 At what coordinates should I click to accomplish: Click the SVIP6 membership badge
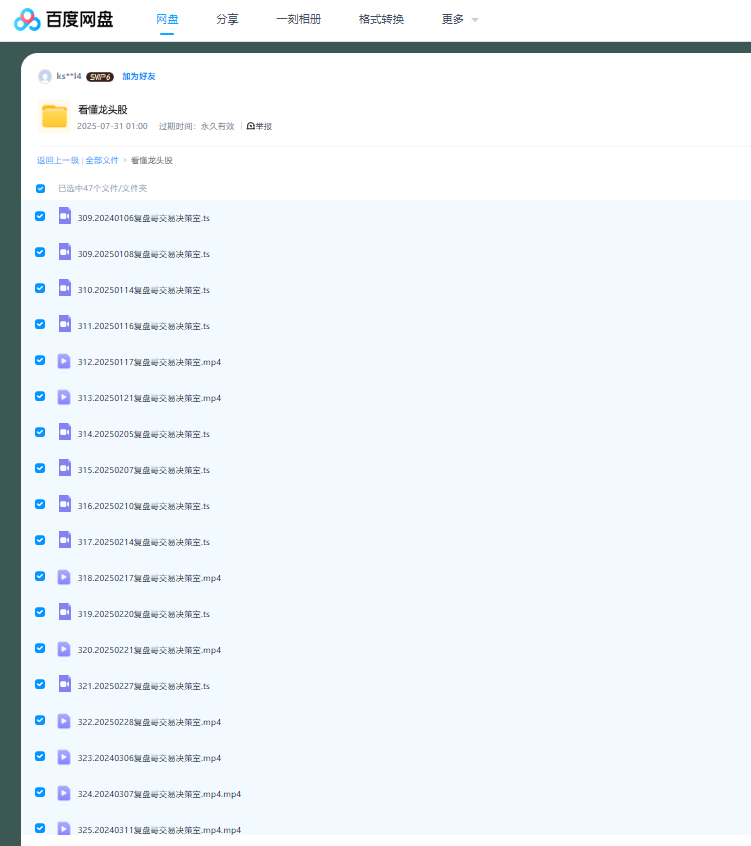(100, 76)
